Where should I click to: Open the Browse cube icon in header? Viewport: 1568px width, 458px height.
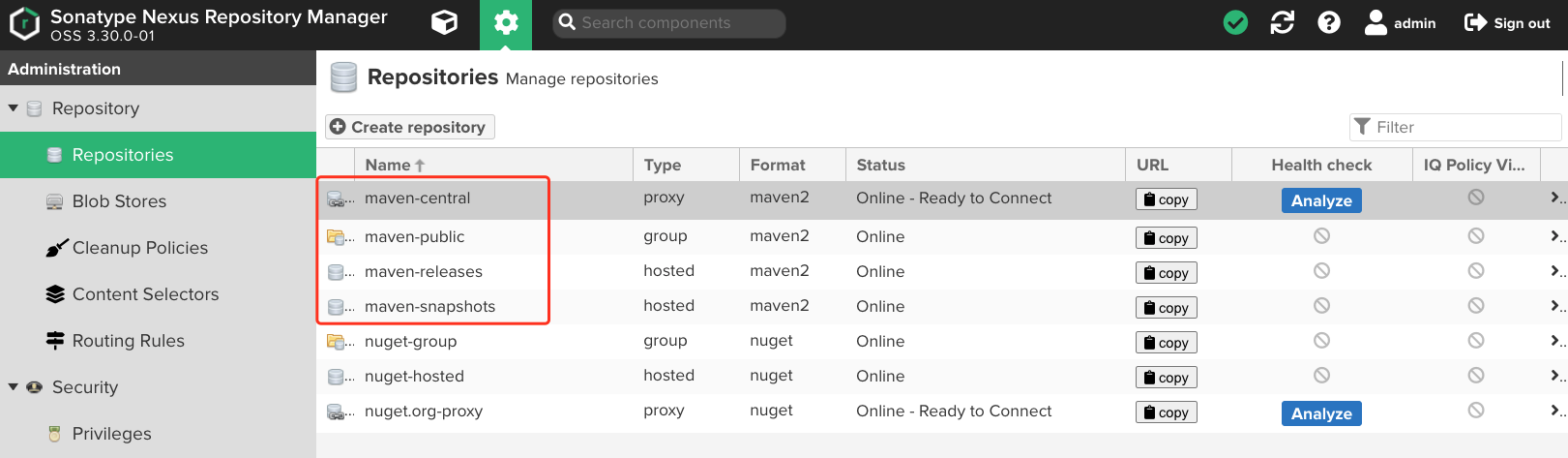(444, 23)
